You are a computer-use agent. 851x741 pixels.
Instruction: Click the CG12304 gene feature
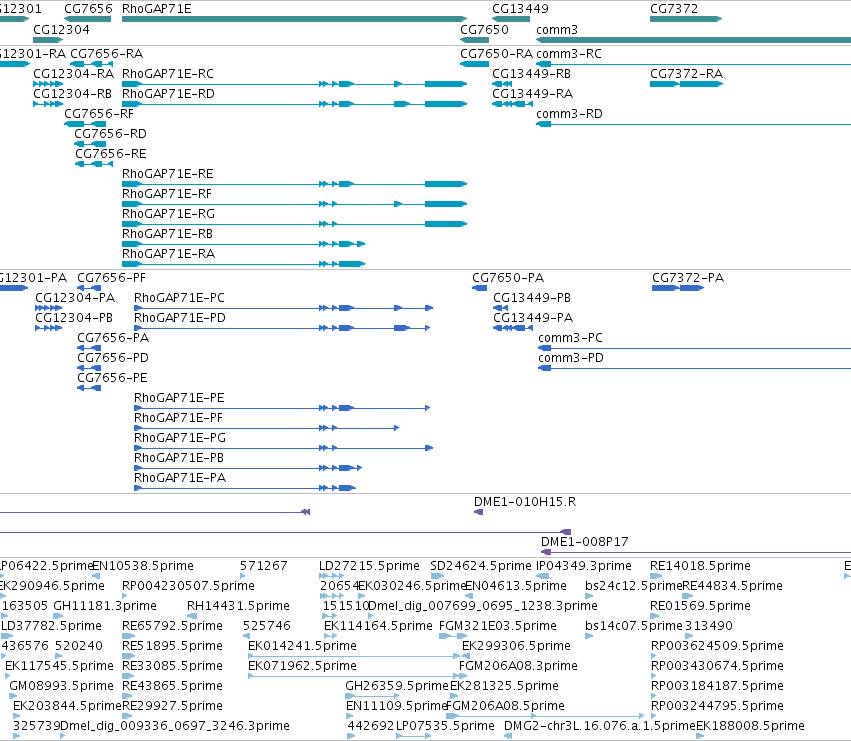click(x=48, y=40)
